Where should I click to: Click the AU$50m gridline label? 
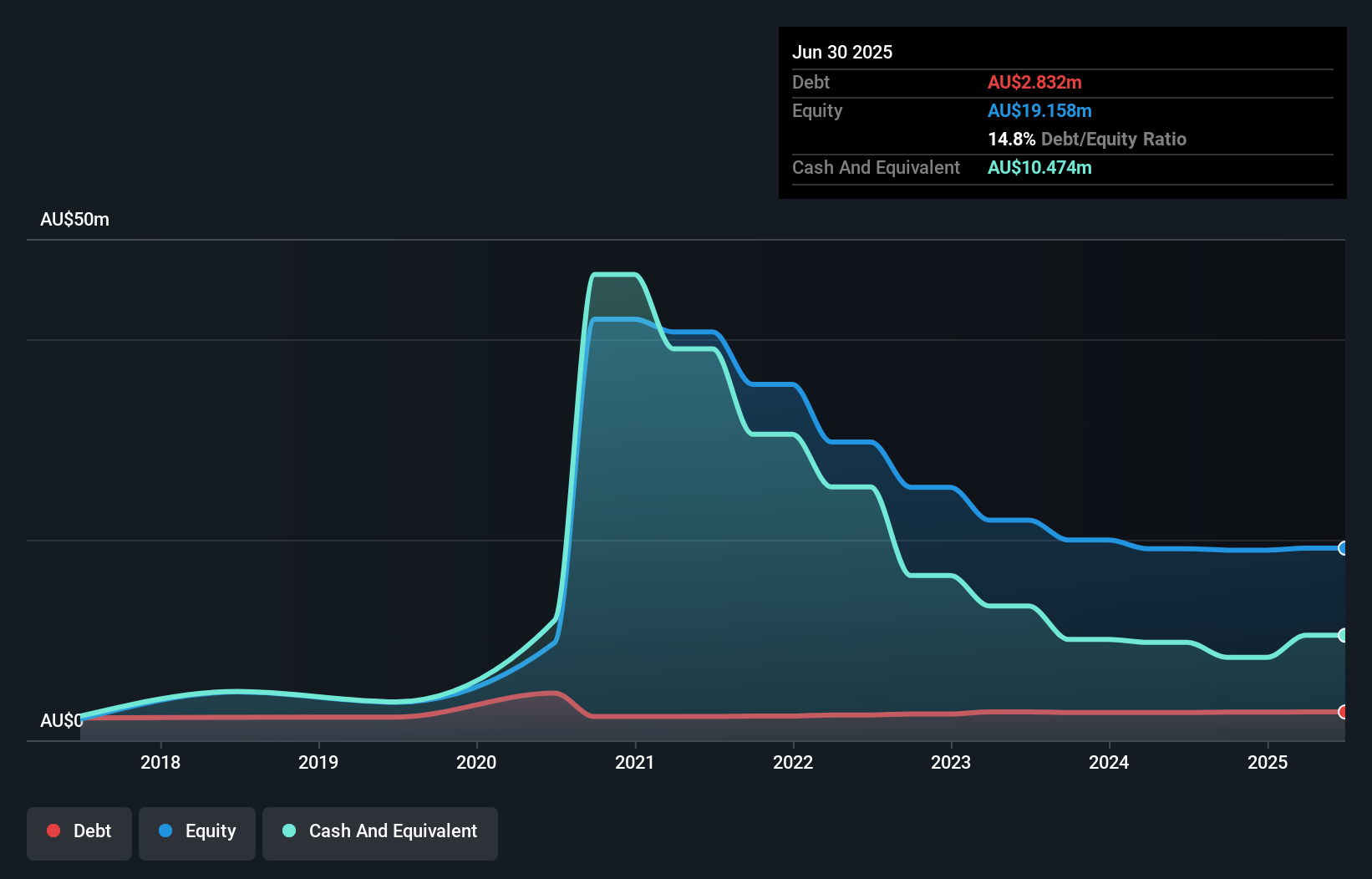(74, 219)
